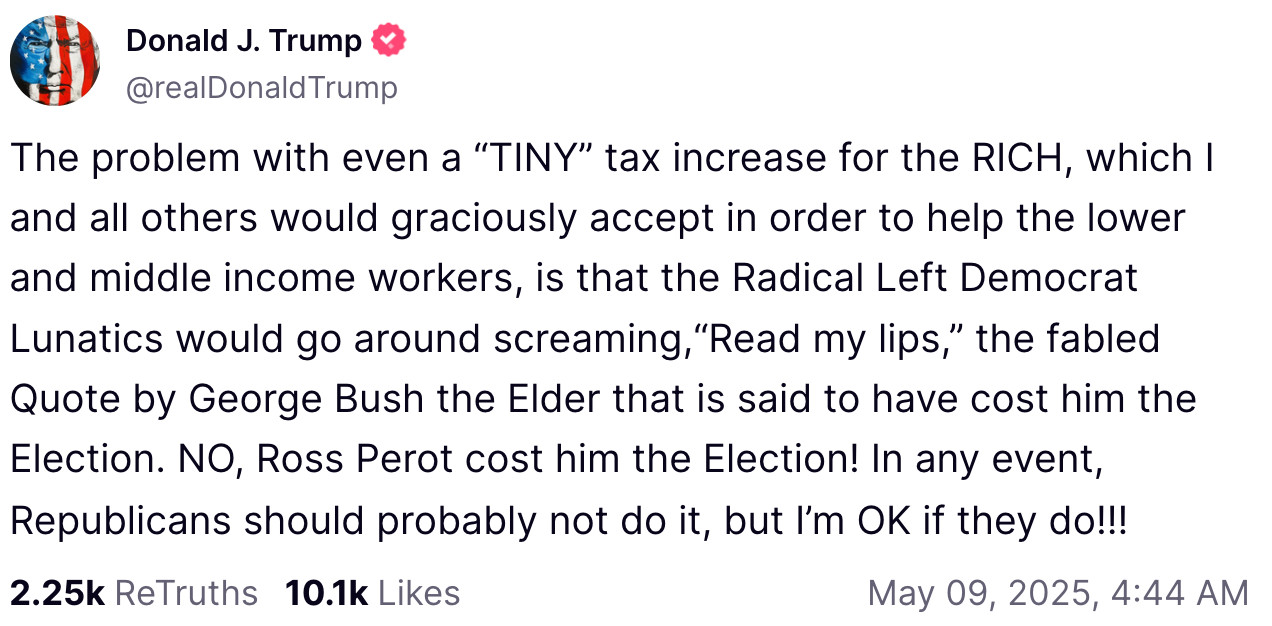Click the word ReTruths below the post
Viewport: 1272px width, 626px height.
click(x=187, y=593)
